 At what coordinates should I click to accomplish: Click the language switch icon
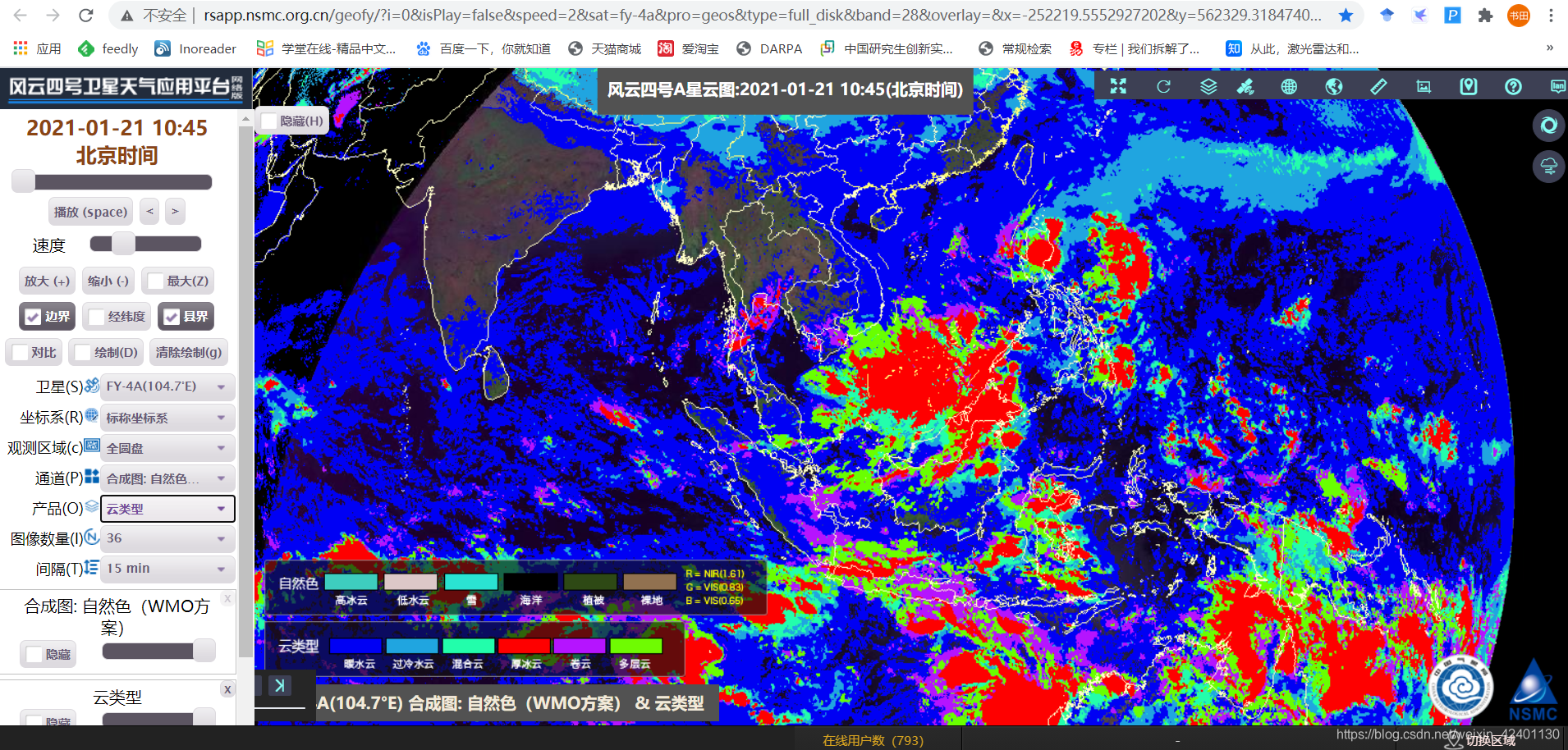coord(1557,86)
